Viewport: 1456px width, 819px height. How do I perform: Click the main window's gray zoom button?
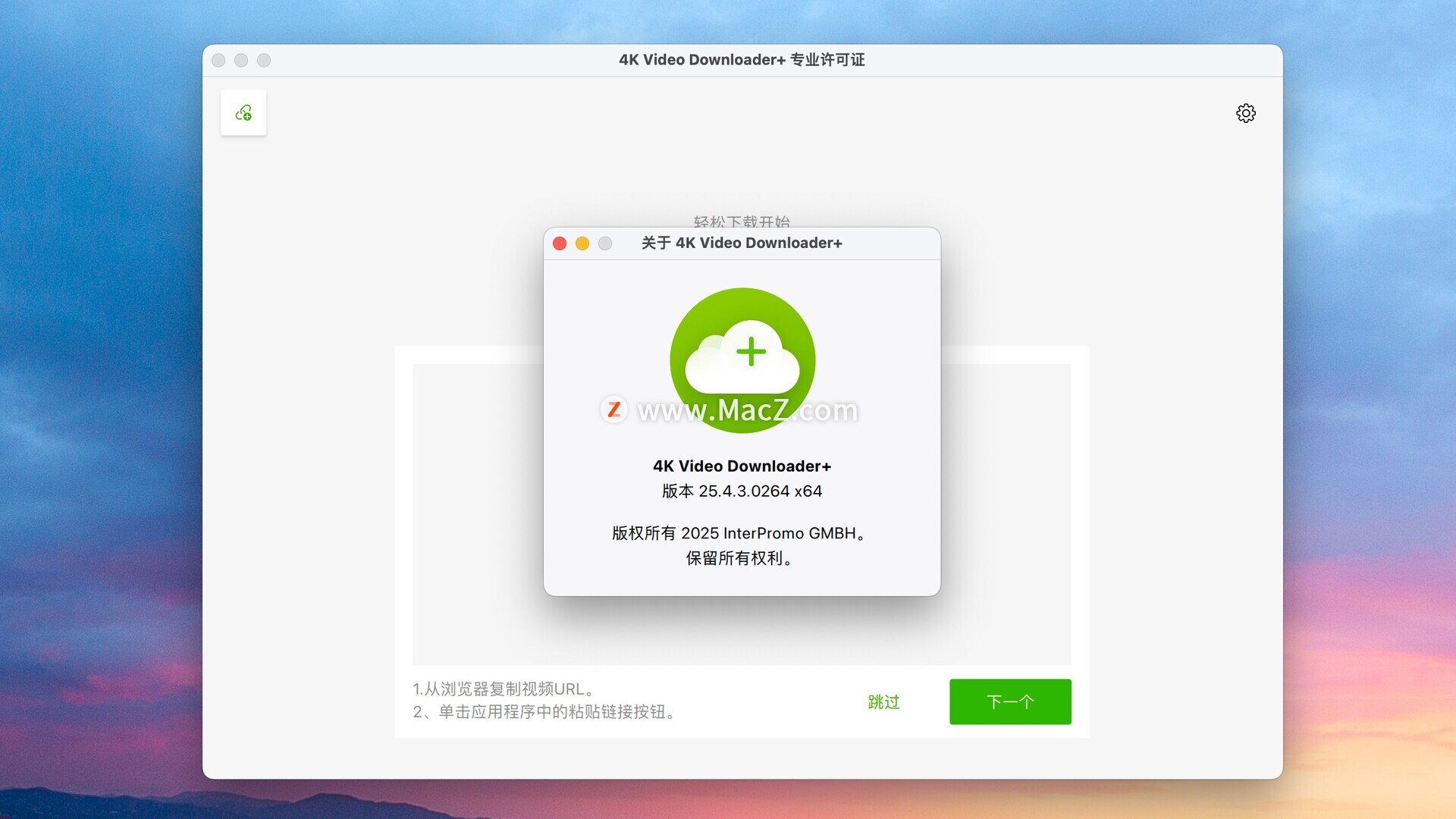(x=264, y=60)
